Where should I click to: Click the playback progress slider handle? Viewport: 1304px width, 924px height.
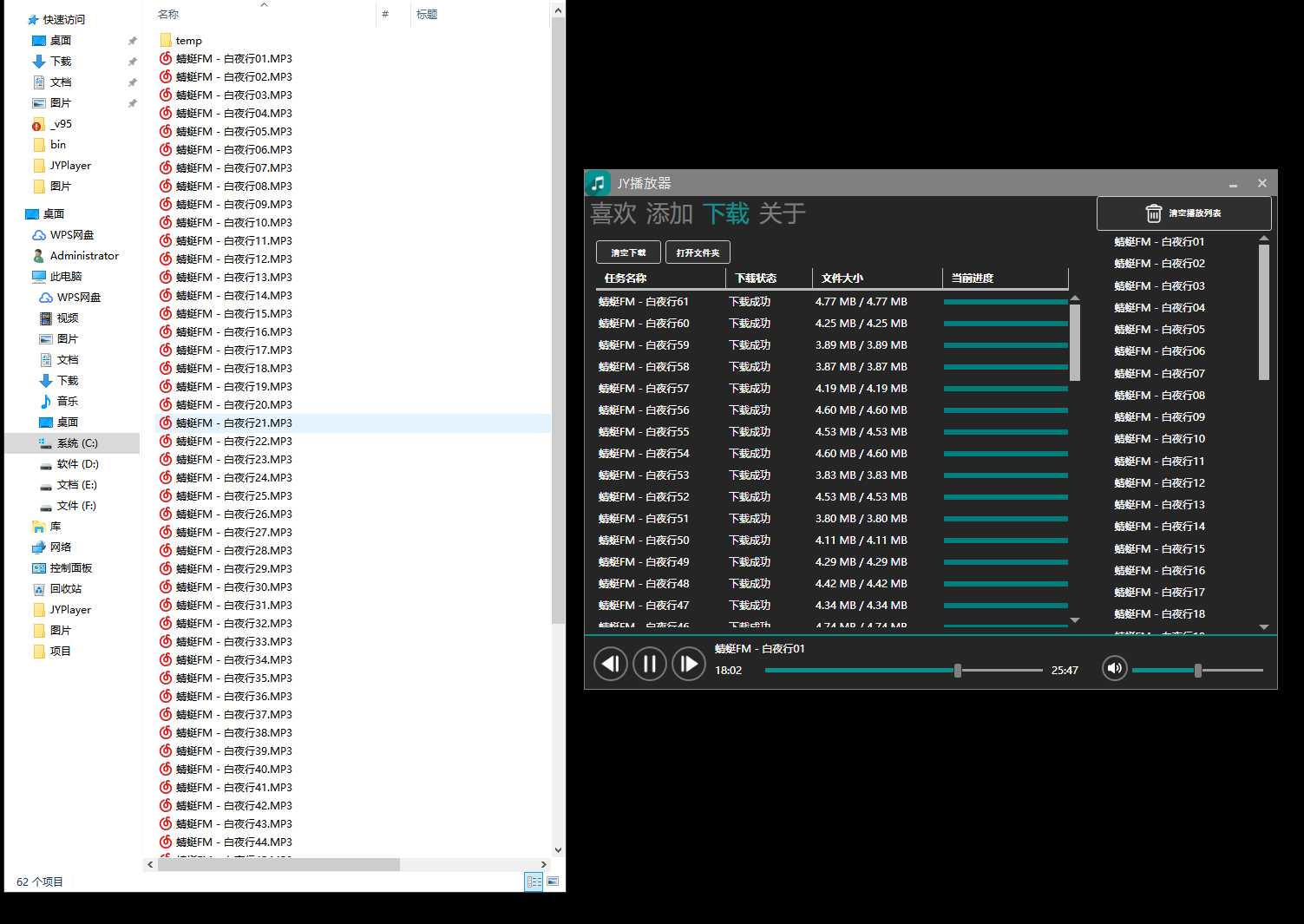coord(958,671)
